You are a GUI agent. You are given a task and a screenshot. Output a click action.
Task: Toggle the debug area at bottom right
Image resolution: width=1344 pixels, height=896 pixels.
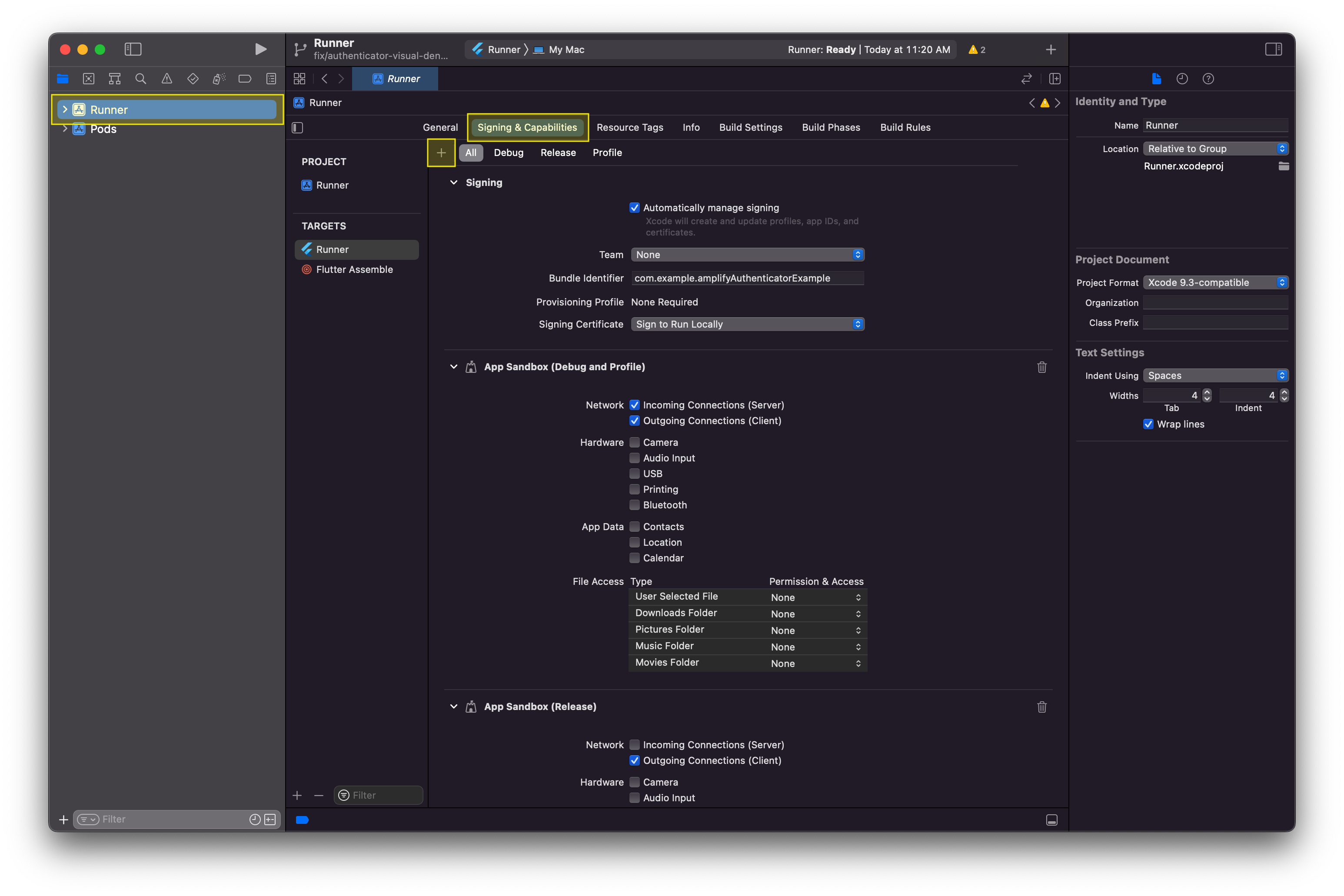pos(1051,820)
